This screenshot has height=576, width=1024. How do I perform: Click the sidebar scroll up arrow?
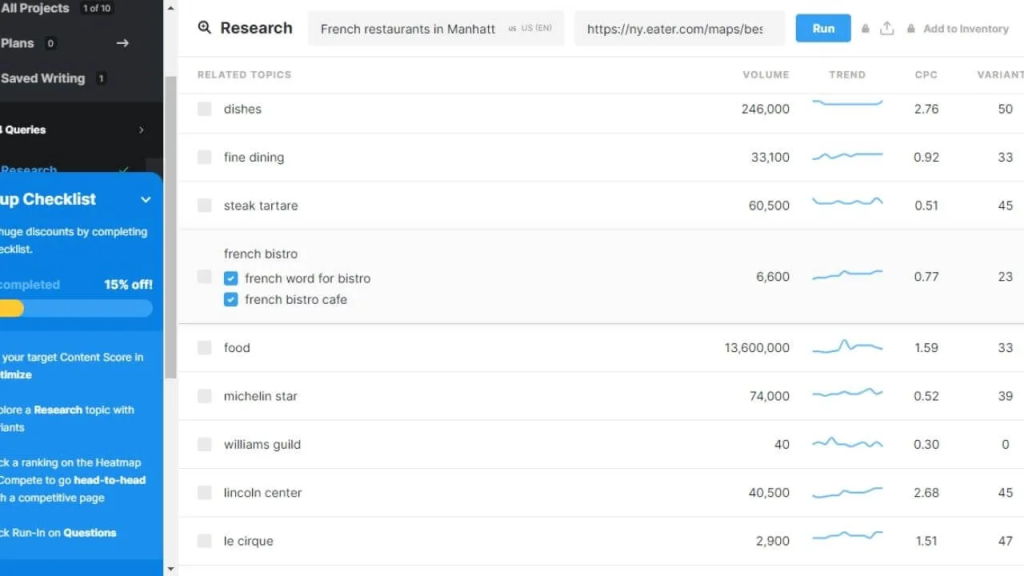tap(170, 8)
